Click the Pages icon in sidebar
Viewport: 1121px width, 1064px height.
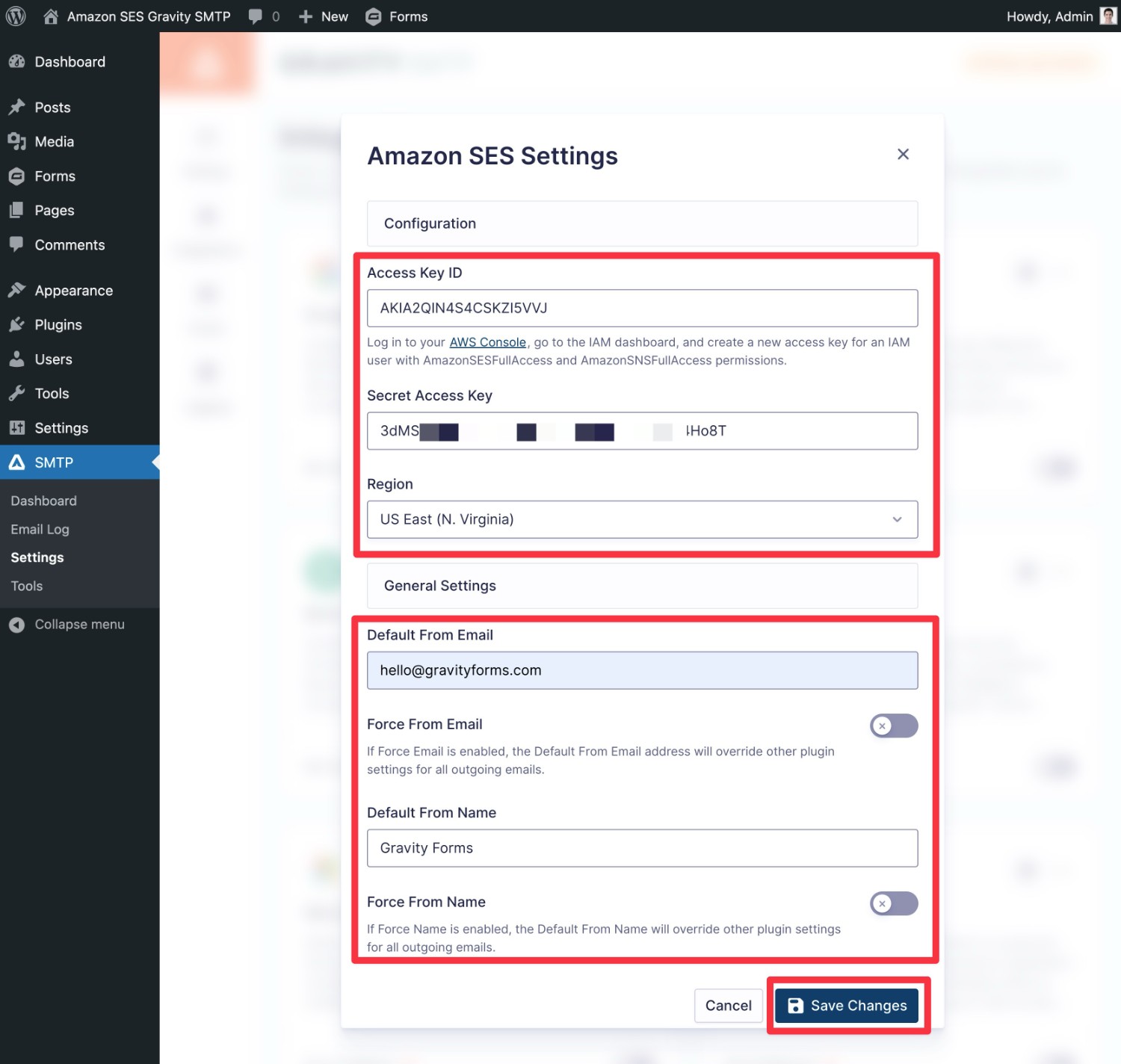16,210
